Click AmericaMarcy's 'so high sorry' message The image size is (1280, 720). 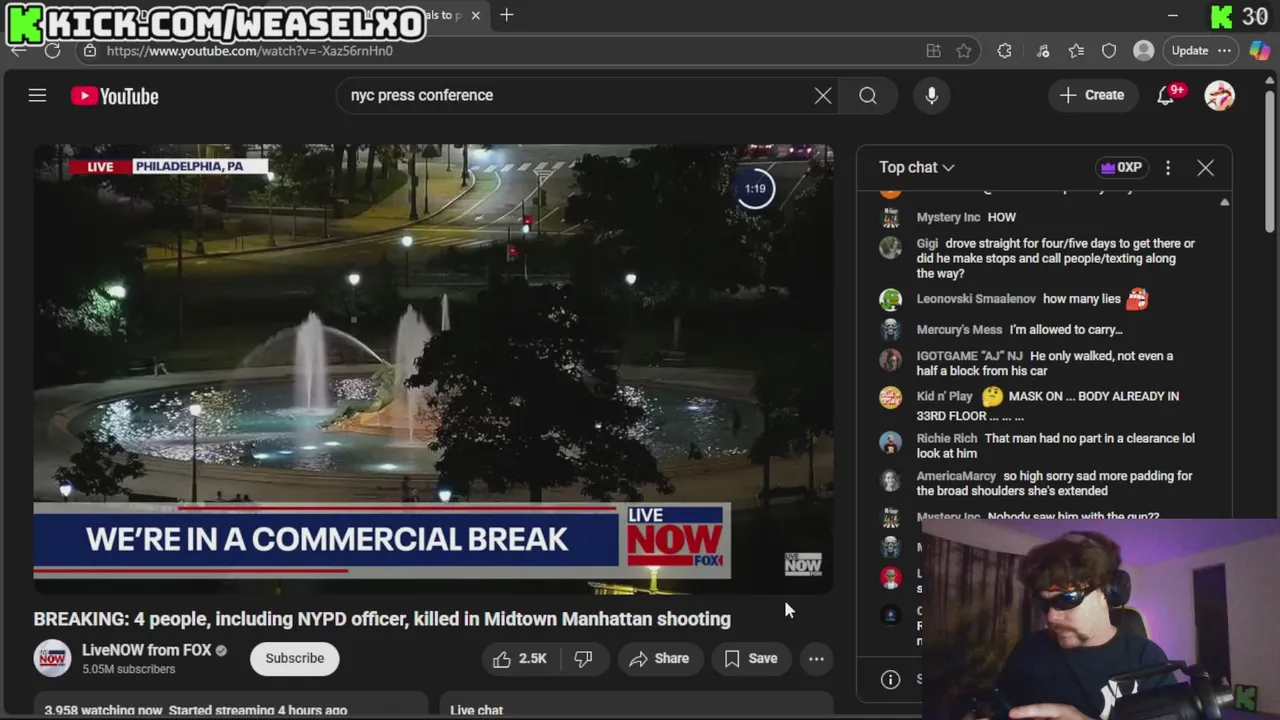click(x=1055, y=483)
